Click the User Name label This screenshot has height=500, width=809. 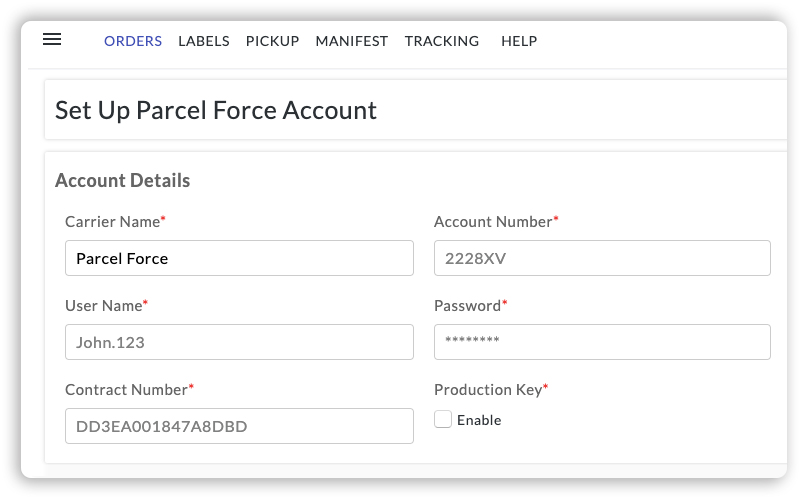click(x=104, y=306)
